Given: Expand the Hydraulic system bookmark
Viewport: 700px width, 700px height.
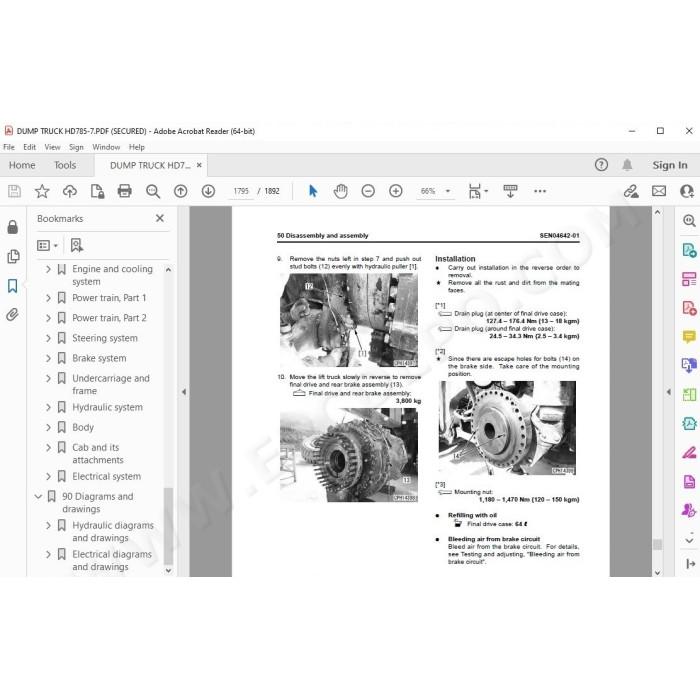Looking at the screenshot, I should pyautogui.click(x=48, y=407).
